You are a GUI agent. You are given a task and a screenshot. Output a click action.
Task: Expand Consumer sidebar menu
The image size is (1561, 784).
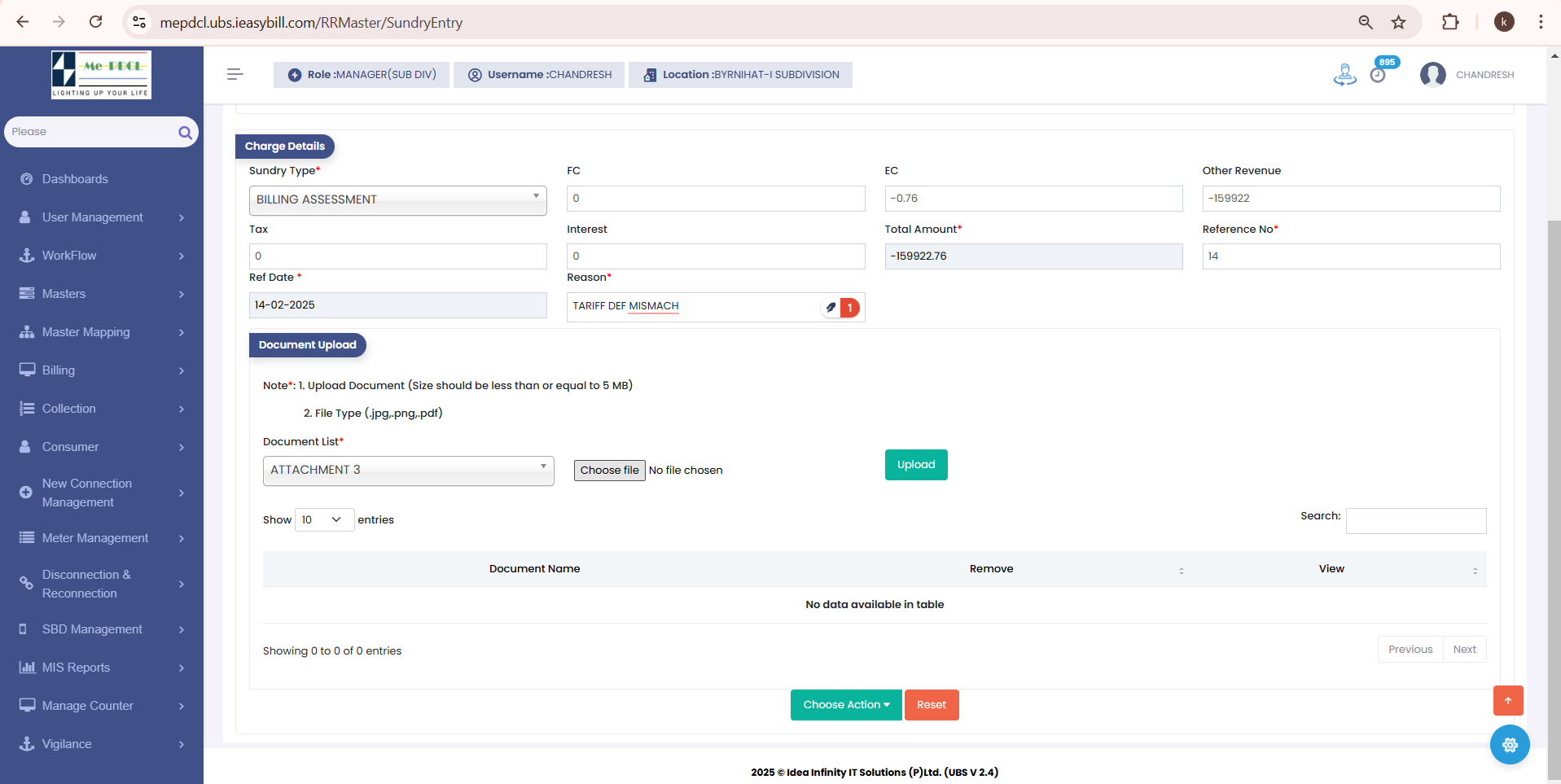(102, 447)
